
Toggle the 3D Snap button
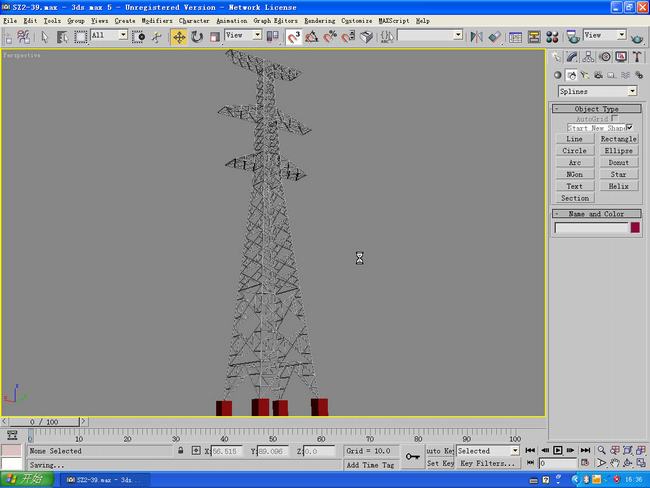tap(293, 37)
